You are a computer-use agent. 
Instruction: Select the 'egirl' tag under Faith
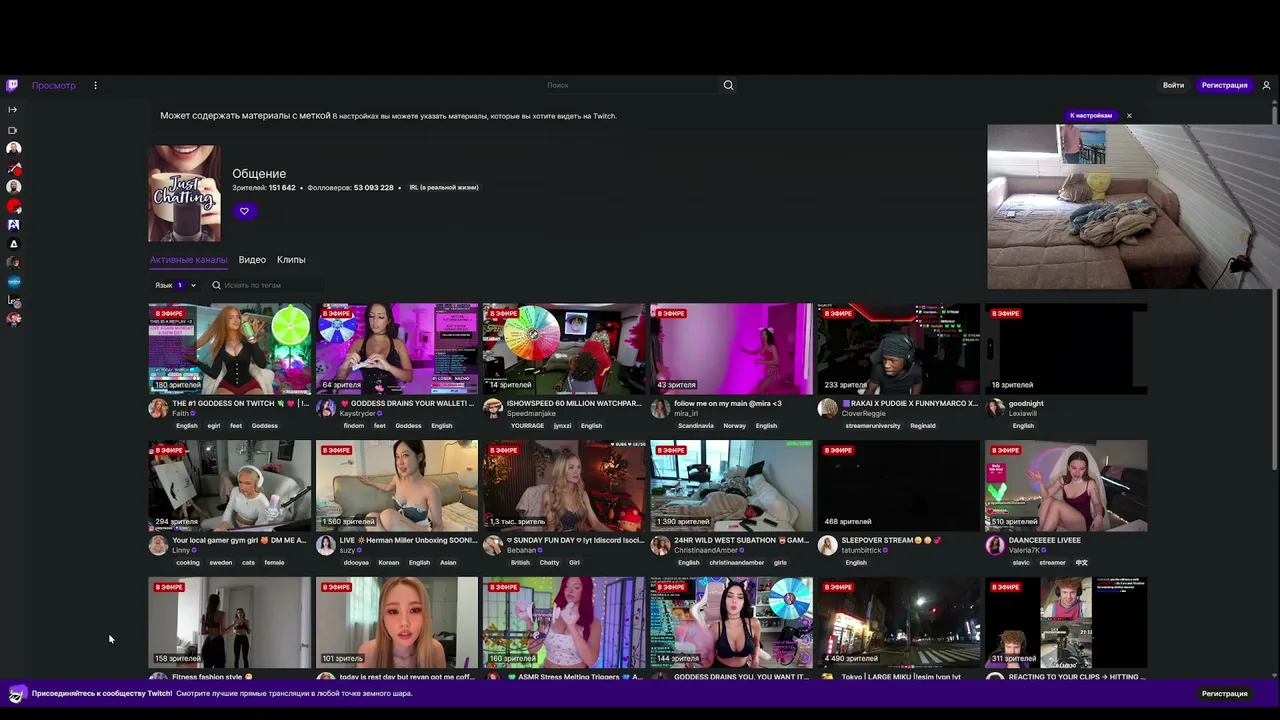click(213, 426)
